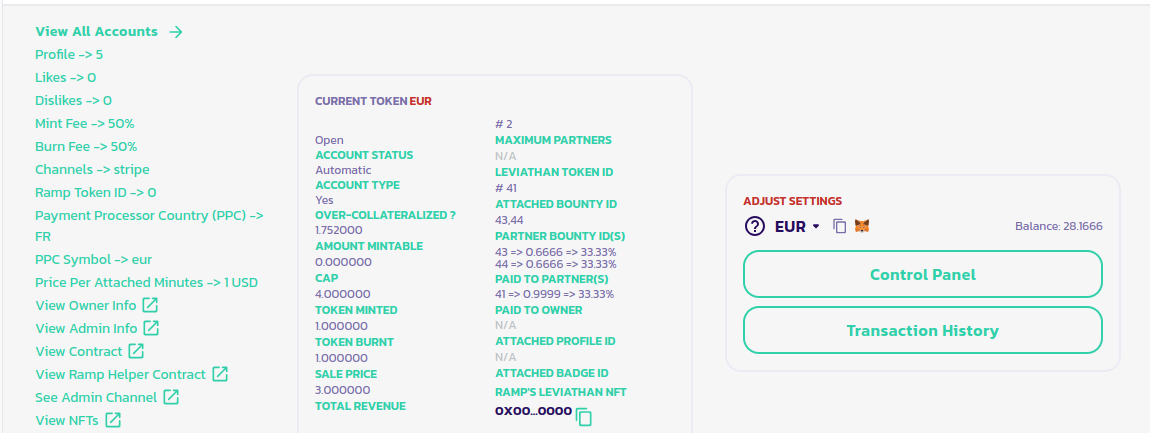This screenshot has width=1150, height=433.
Task: Copy the 0X00...0000 NFT address
Action: pyautogui.click(x=584, y=417)
